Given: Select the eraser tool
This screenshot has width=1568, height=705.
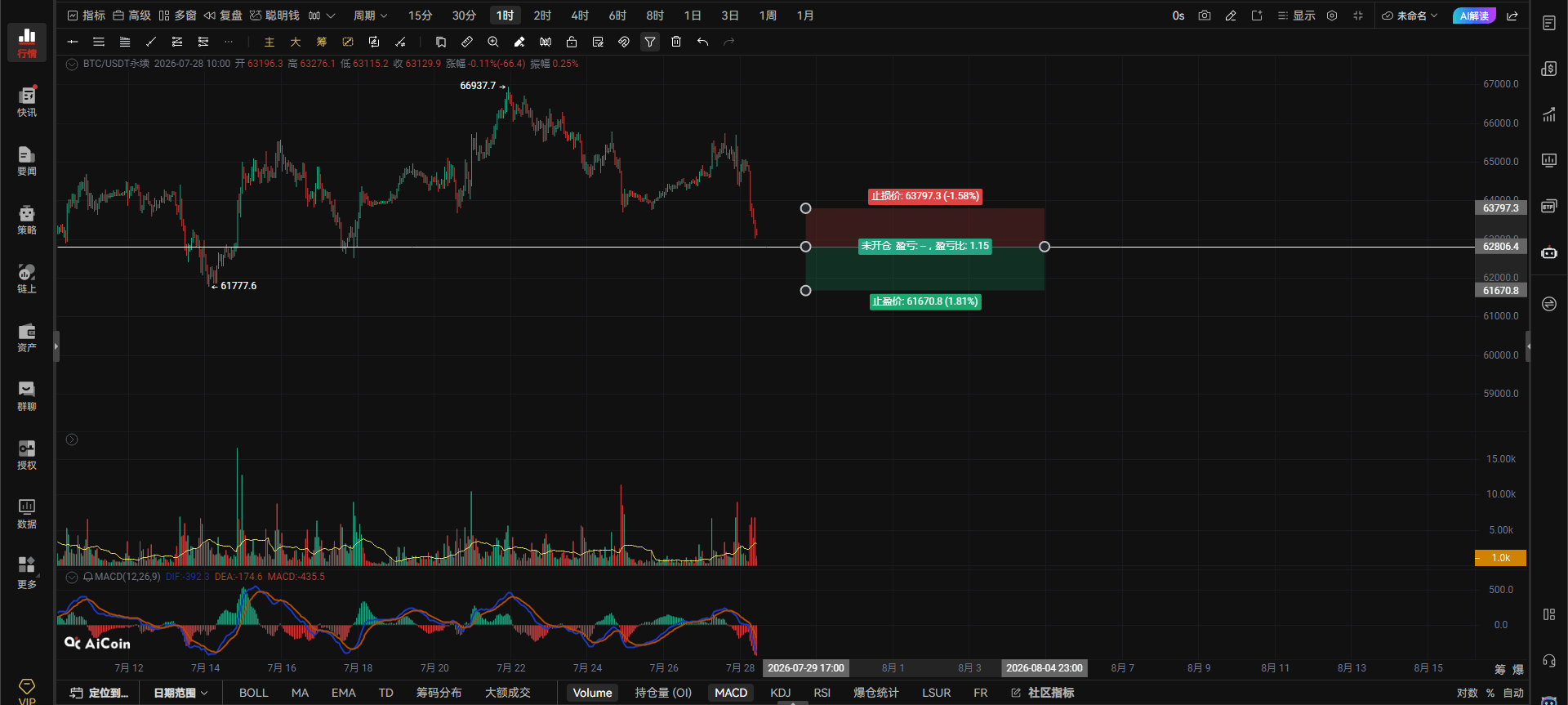Looking at the screenshot, I should pos(519,42).
